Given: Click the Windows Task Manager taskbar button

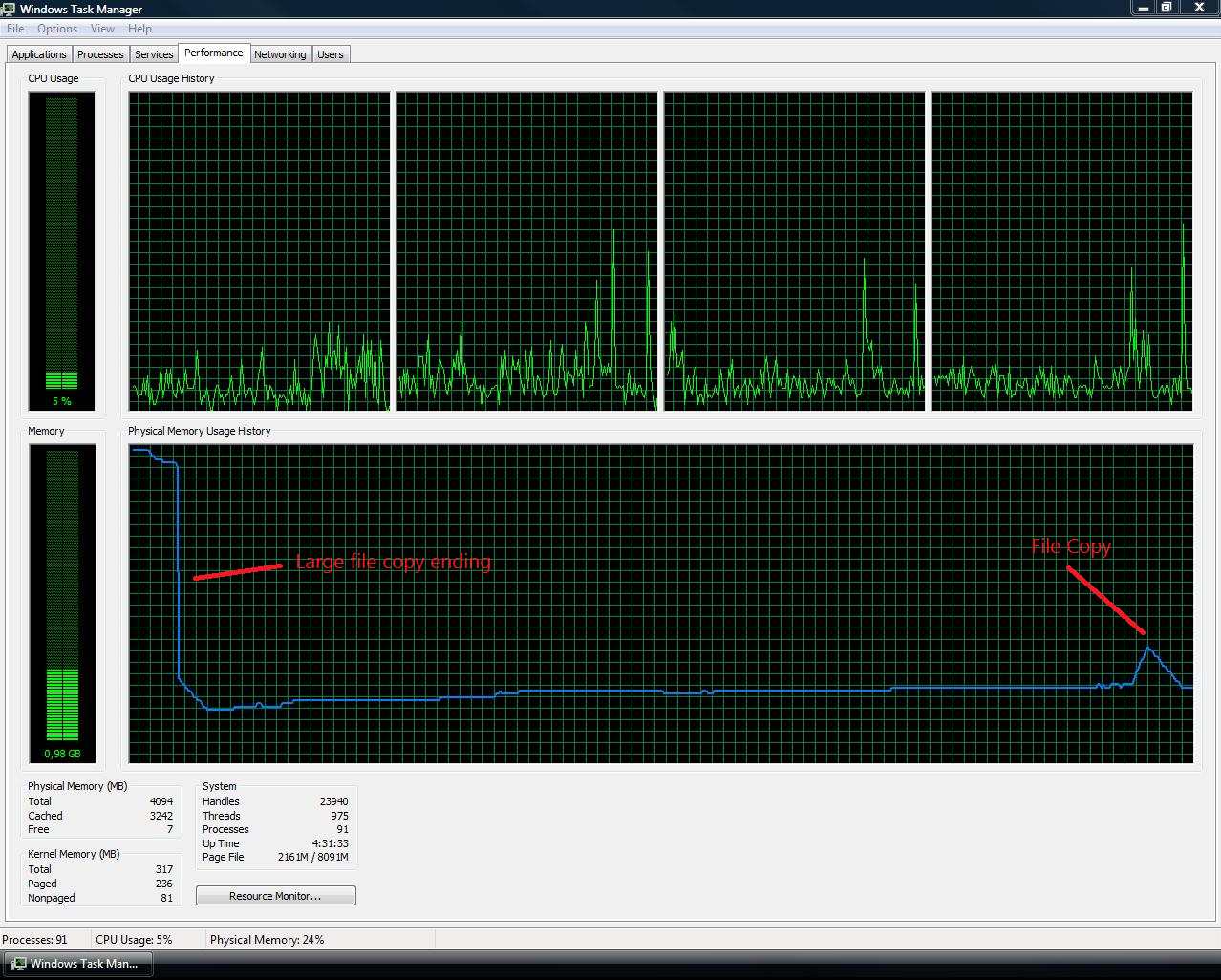Looking at the screenshot, I should [76, 964].
